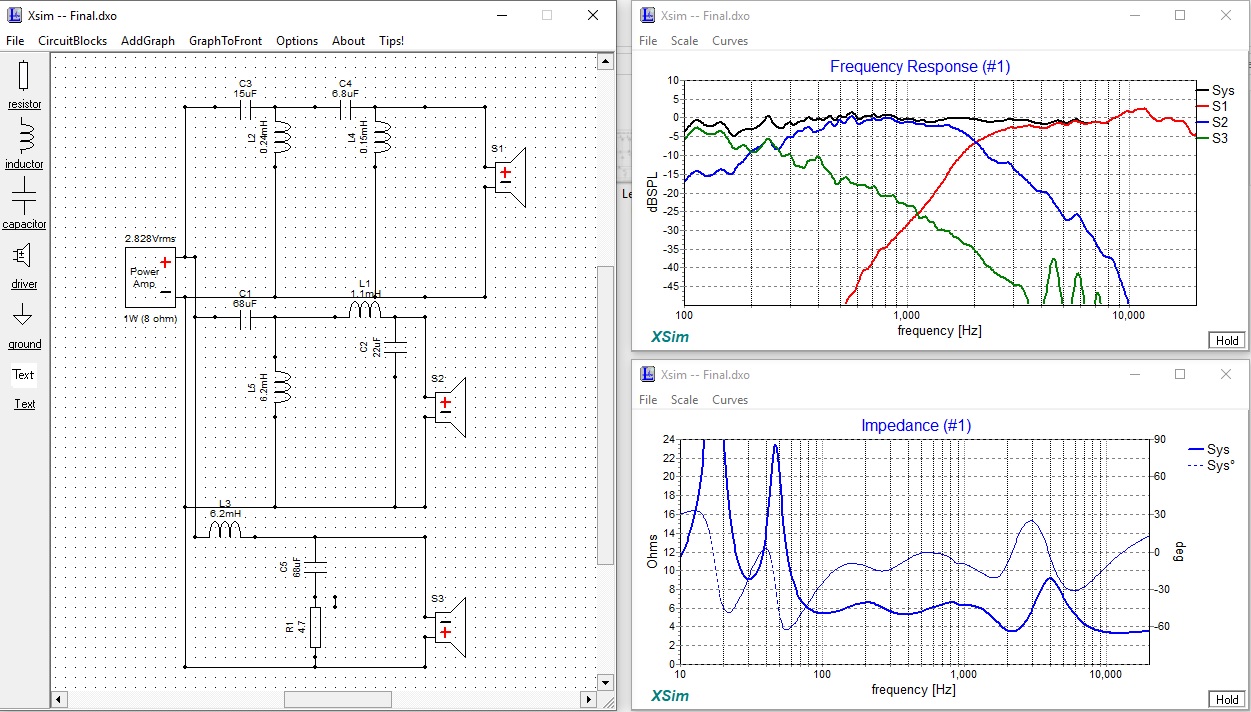Select inductor L2 0.24mH in schematic

[x=283, y=139]
